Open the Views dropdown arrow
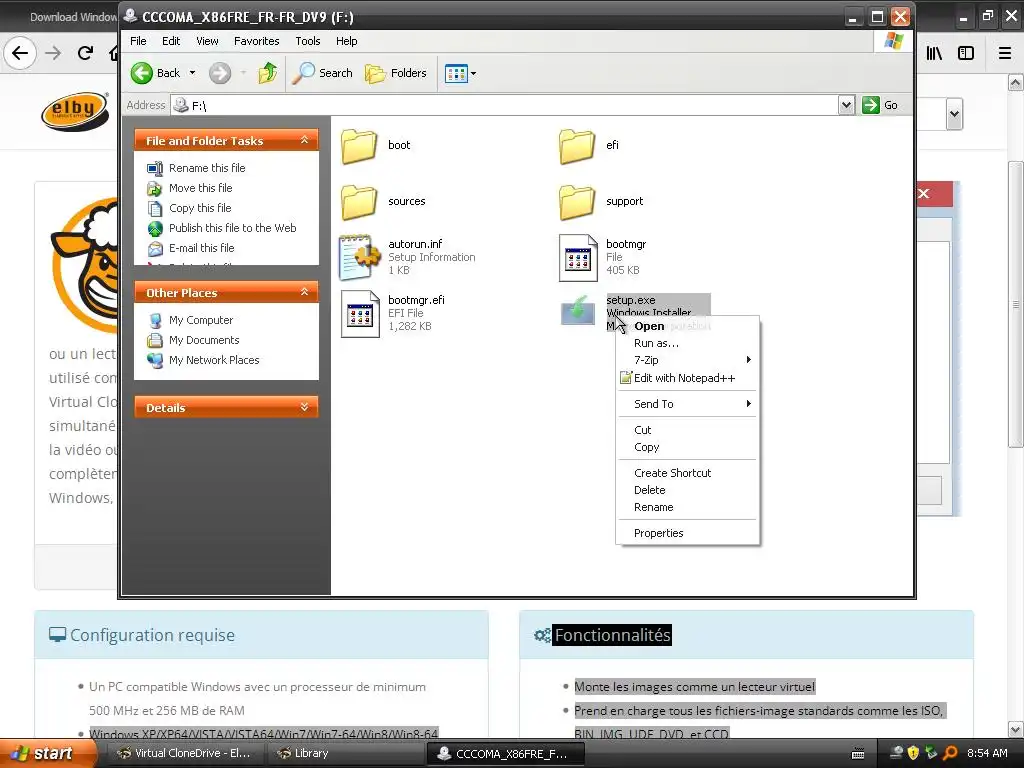This screenshot has width=1024, height=768. 473,73
